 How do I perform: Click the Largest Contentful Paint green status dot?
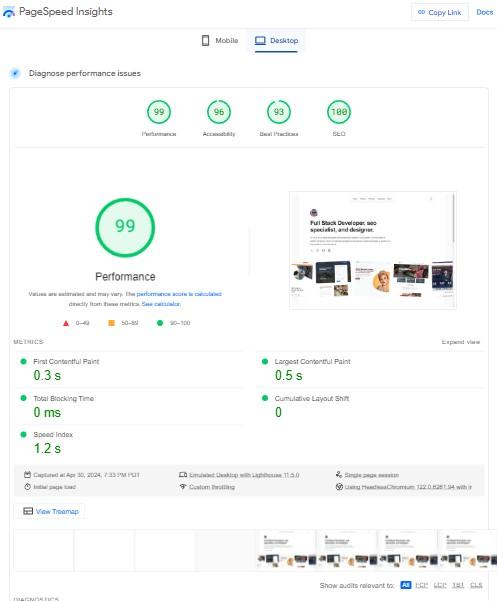tap(265, 361)
